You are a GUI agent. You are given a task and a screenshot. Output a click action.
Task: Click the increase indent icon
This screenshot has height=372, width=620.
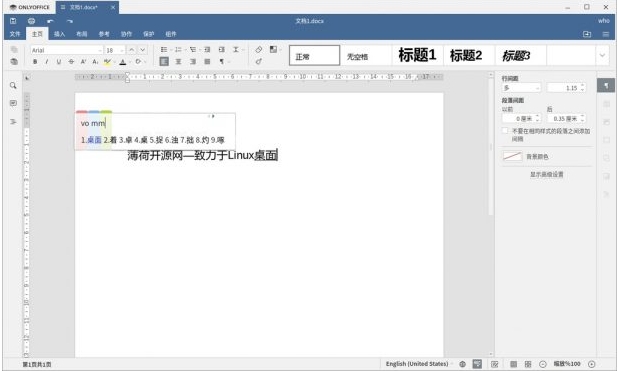(x=222, y=50)
